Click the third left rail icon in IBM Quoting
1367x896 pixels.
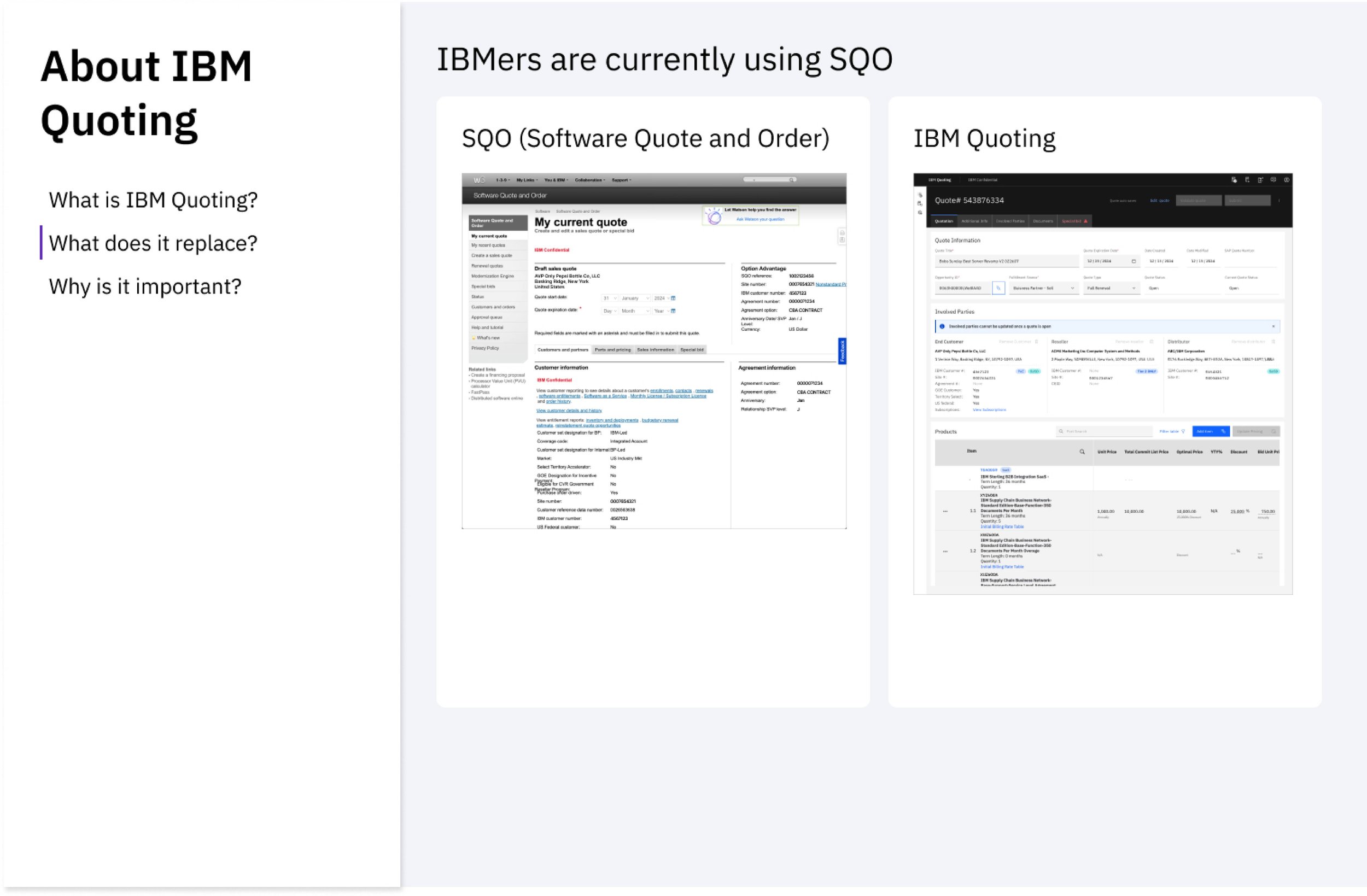tap(920, 213)
